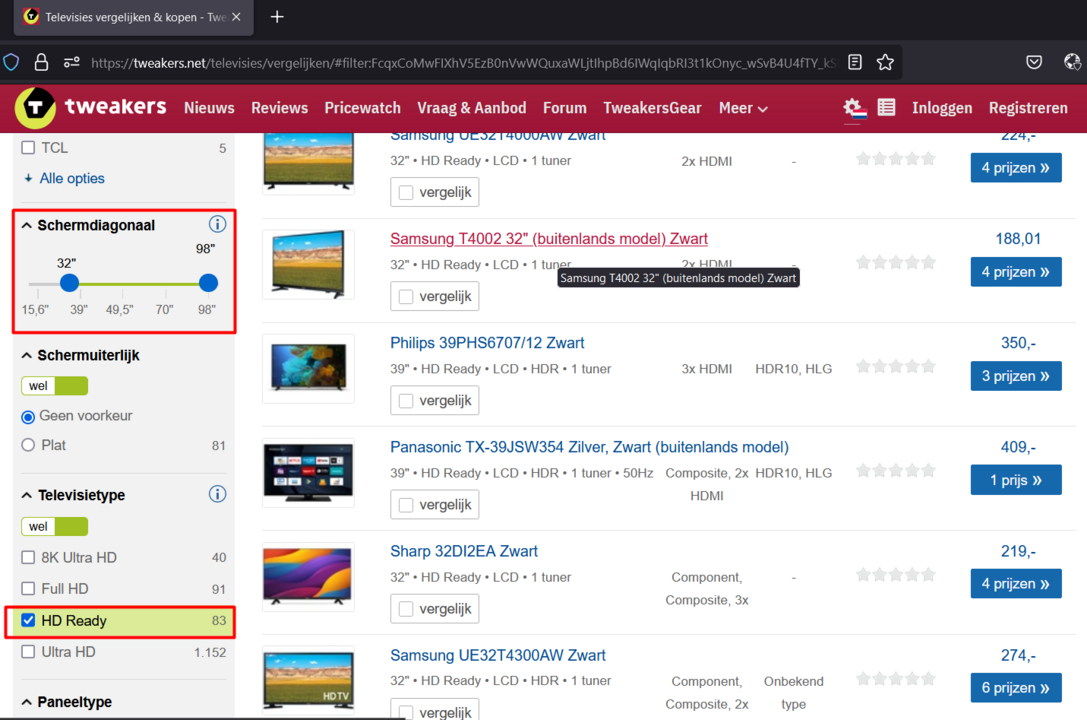This screenshot has height=720, width=1087.
Task: Select the Plat radio button
Action: pyautogui.click(x=28, y=445)
